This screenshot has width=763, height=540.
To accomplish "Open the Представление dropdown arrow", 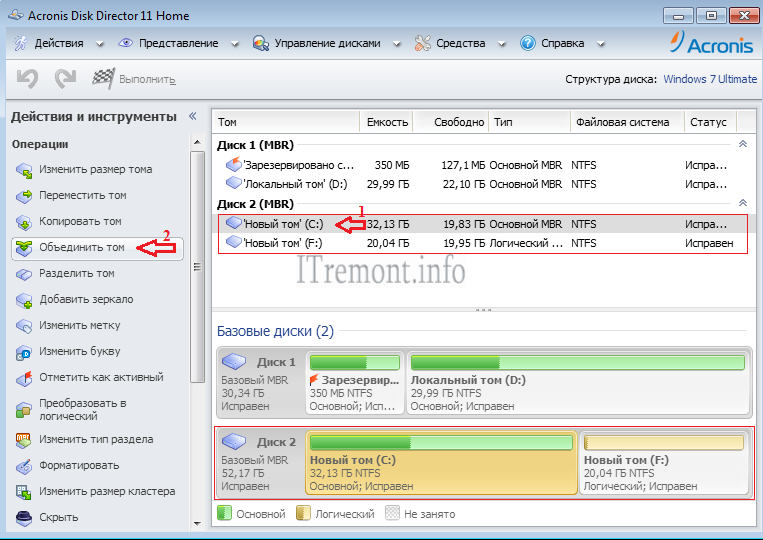I will point(235,44).
